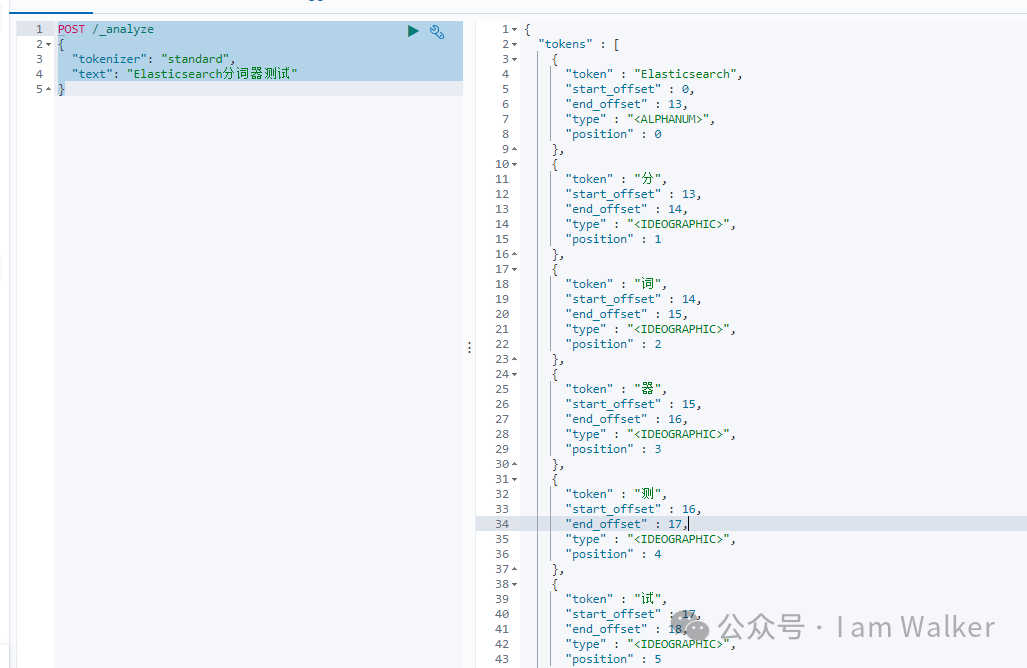
Task: Click "<IDEOGRAPHIC>" type on response line 14
Action: pos(679,224)
